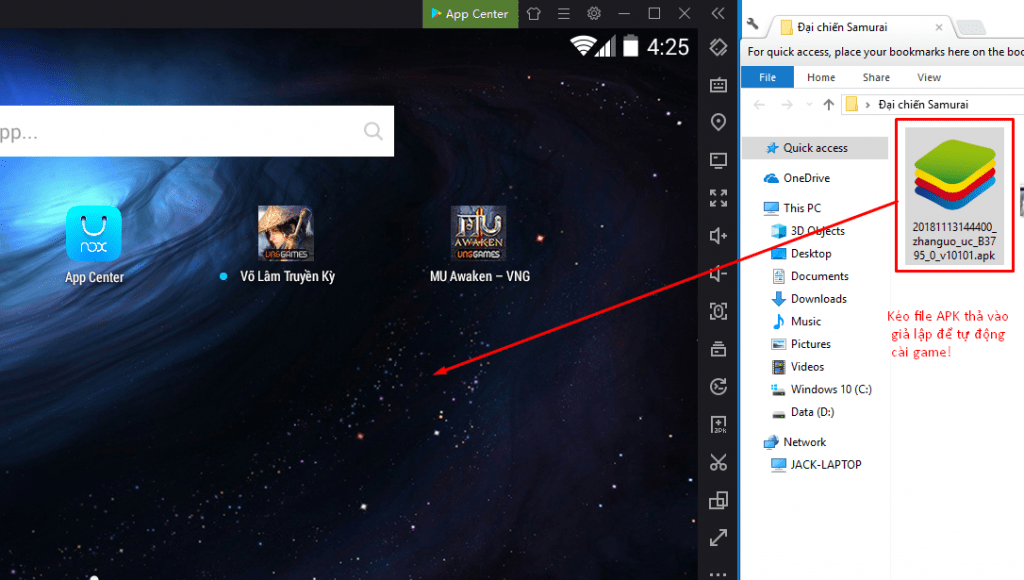Click the 4:25 clock in status bar
Viewport: 1024px width, 580px height.
coord(667,47)
